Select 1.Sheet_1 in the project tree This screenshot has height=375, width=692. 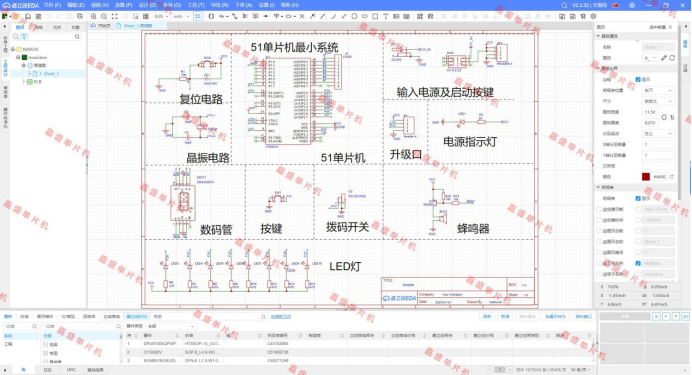49,74
